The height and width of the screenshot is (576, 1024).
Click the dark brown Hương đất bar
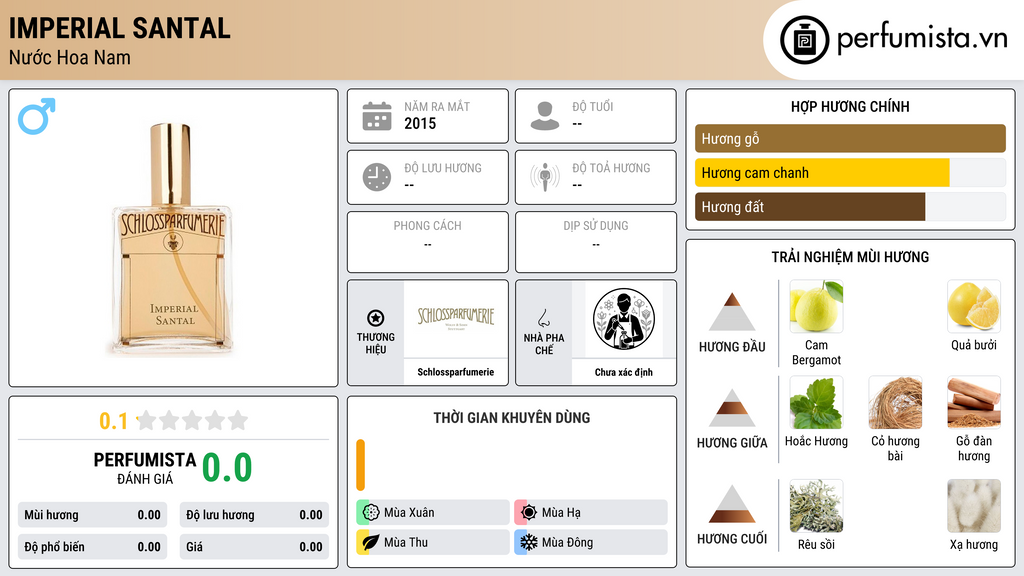(x=810, y=207)
